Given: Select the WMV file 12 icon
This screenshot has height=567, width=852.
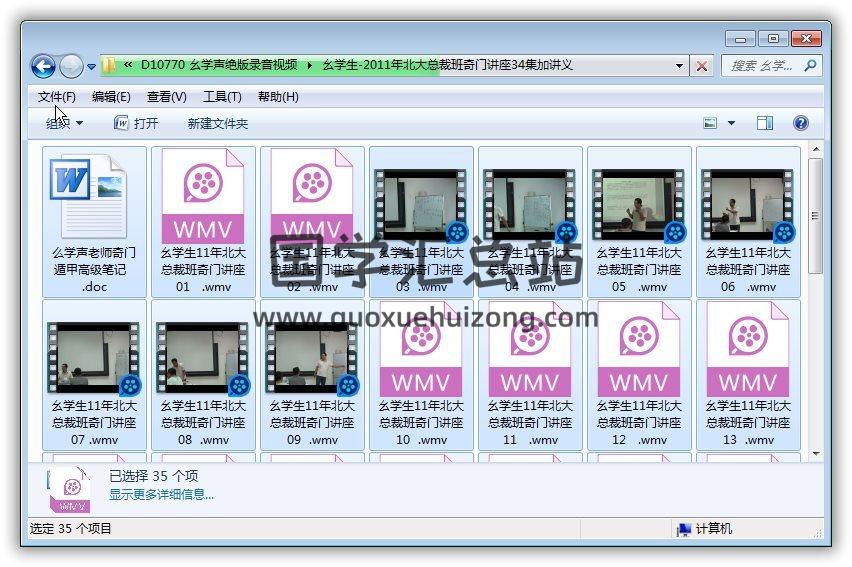Looking at the screenshot, I should tap(639, 350).
